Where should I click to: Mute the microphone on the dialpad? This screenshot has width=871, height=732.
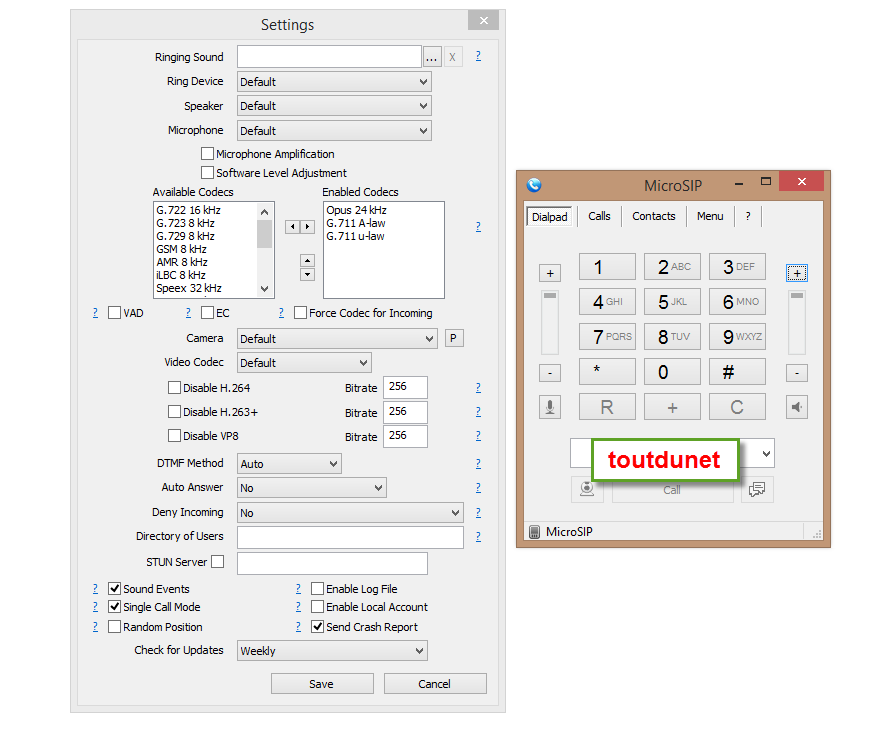tap(549, 407)
